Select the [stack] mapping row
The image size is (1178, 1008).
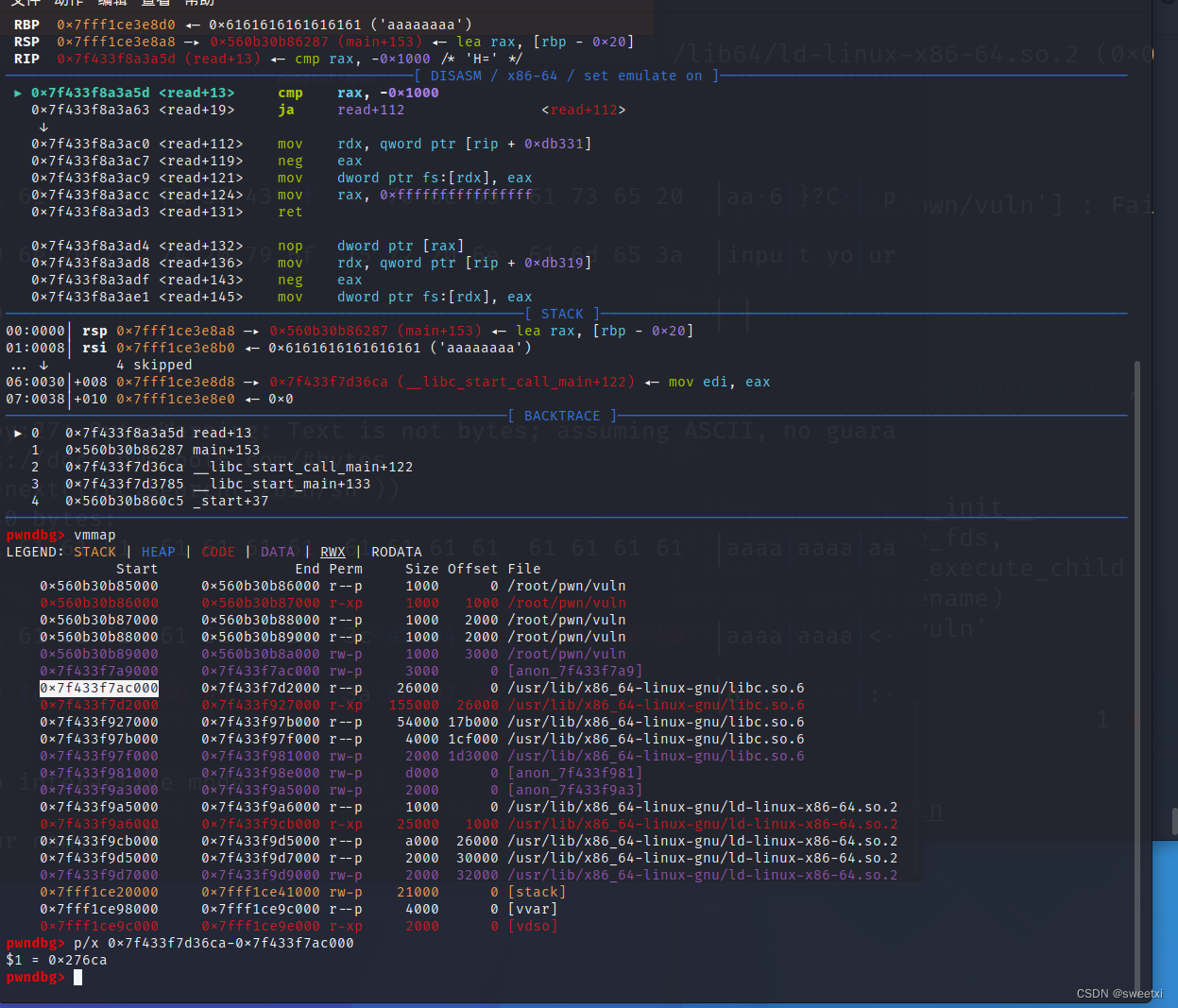[x=538, y=892]
